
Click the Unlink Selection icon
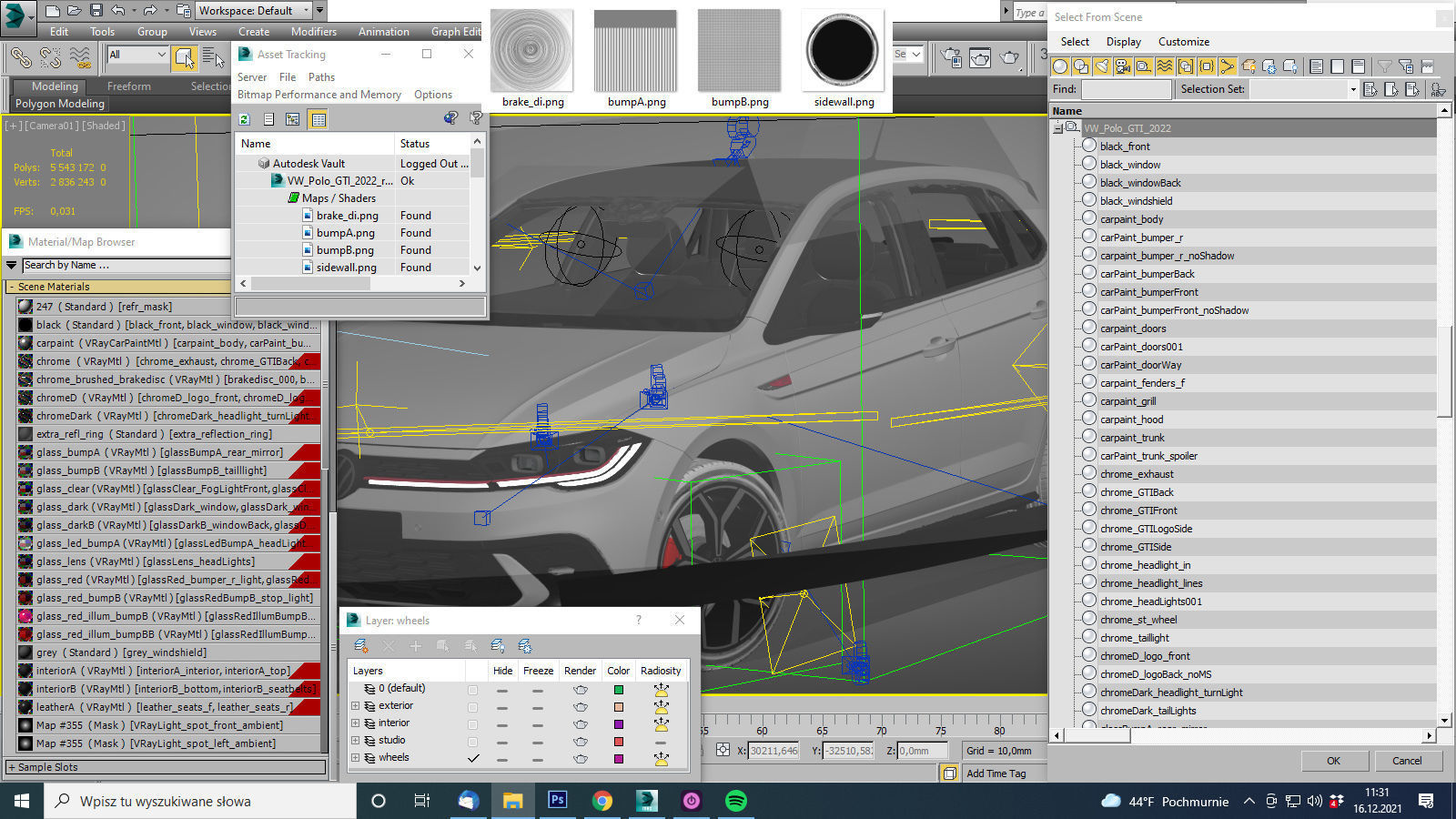51,57
